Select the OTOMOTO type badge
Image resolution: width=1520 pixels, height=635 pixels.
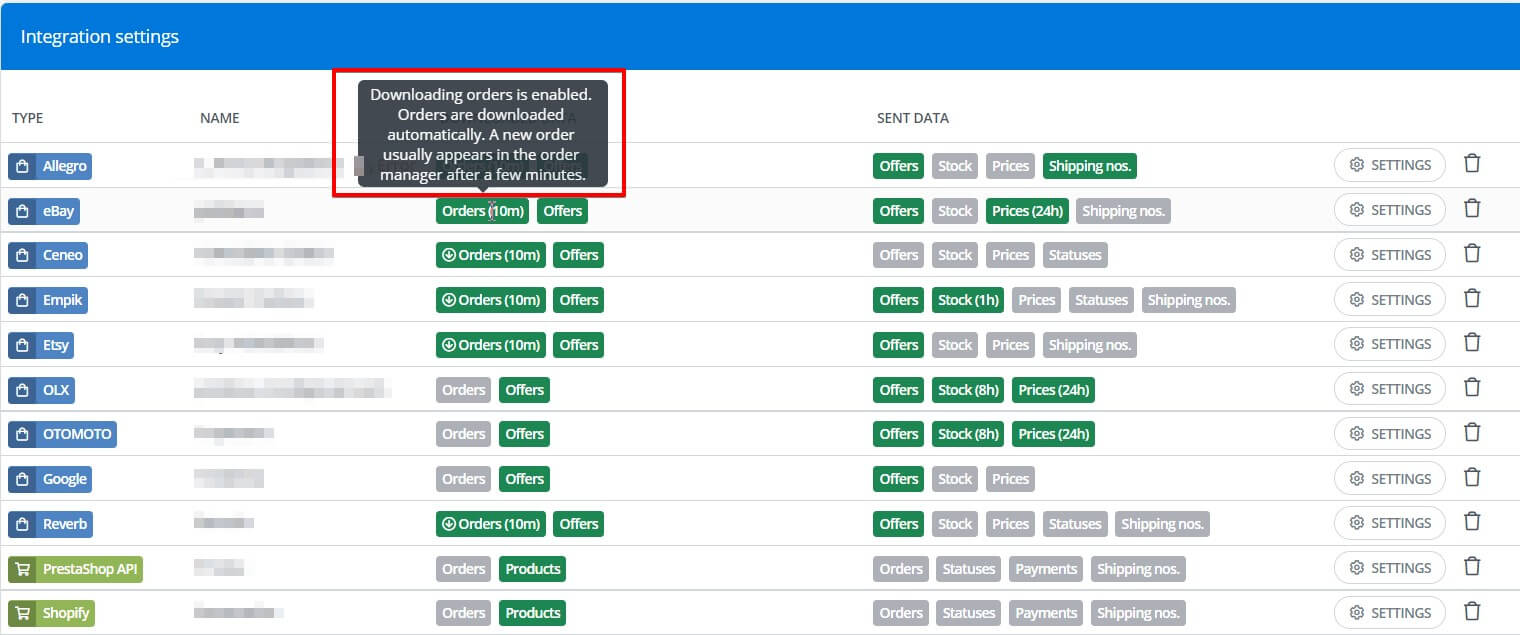(62, 434)
